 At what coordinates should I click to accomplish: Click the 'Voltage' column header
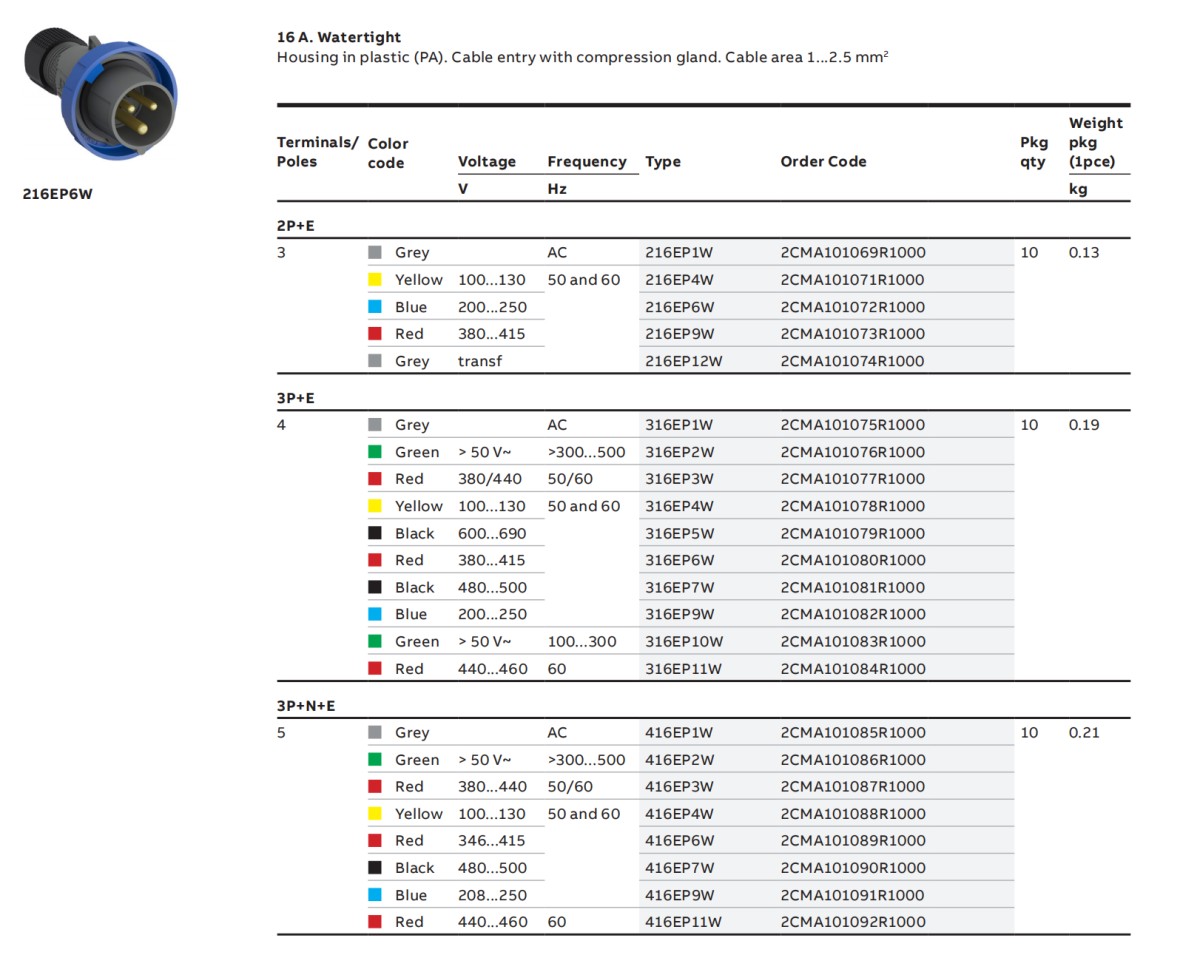point(487,161)
